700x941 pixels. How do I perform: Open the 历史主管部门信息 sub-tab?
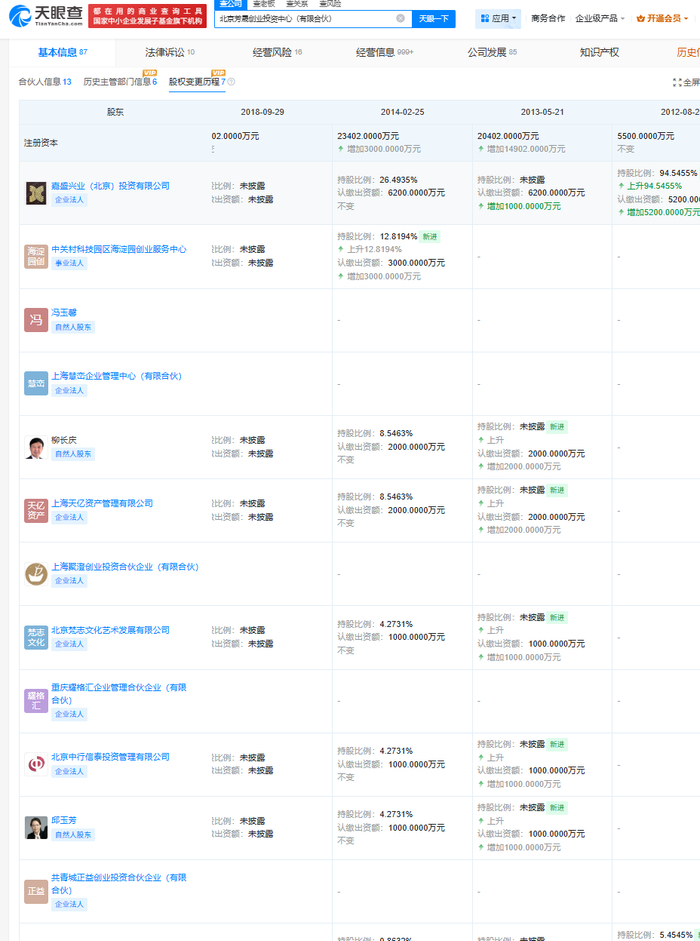pyautogui.click(x=120, y=82)
